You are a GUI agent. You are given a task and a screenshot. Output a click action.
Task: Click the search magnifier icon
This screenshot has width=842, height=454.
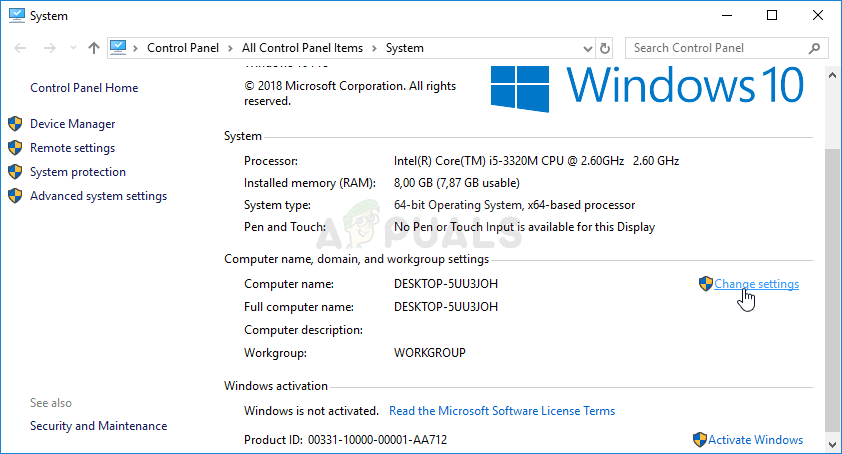[x=815, y=48]
